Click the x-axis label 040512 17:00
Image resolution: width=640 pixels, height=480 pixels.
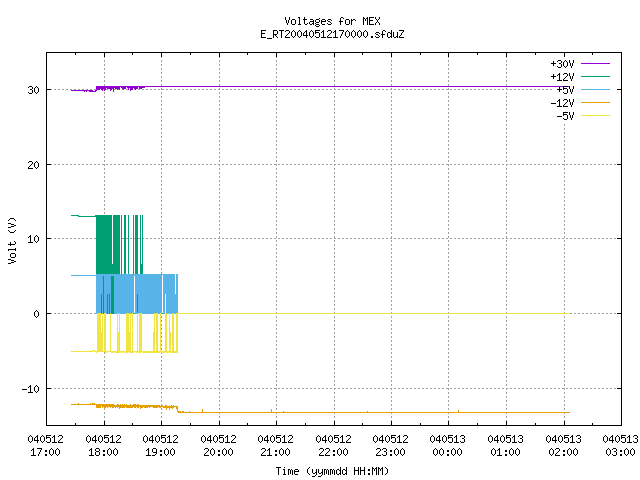[45, 445]
